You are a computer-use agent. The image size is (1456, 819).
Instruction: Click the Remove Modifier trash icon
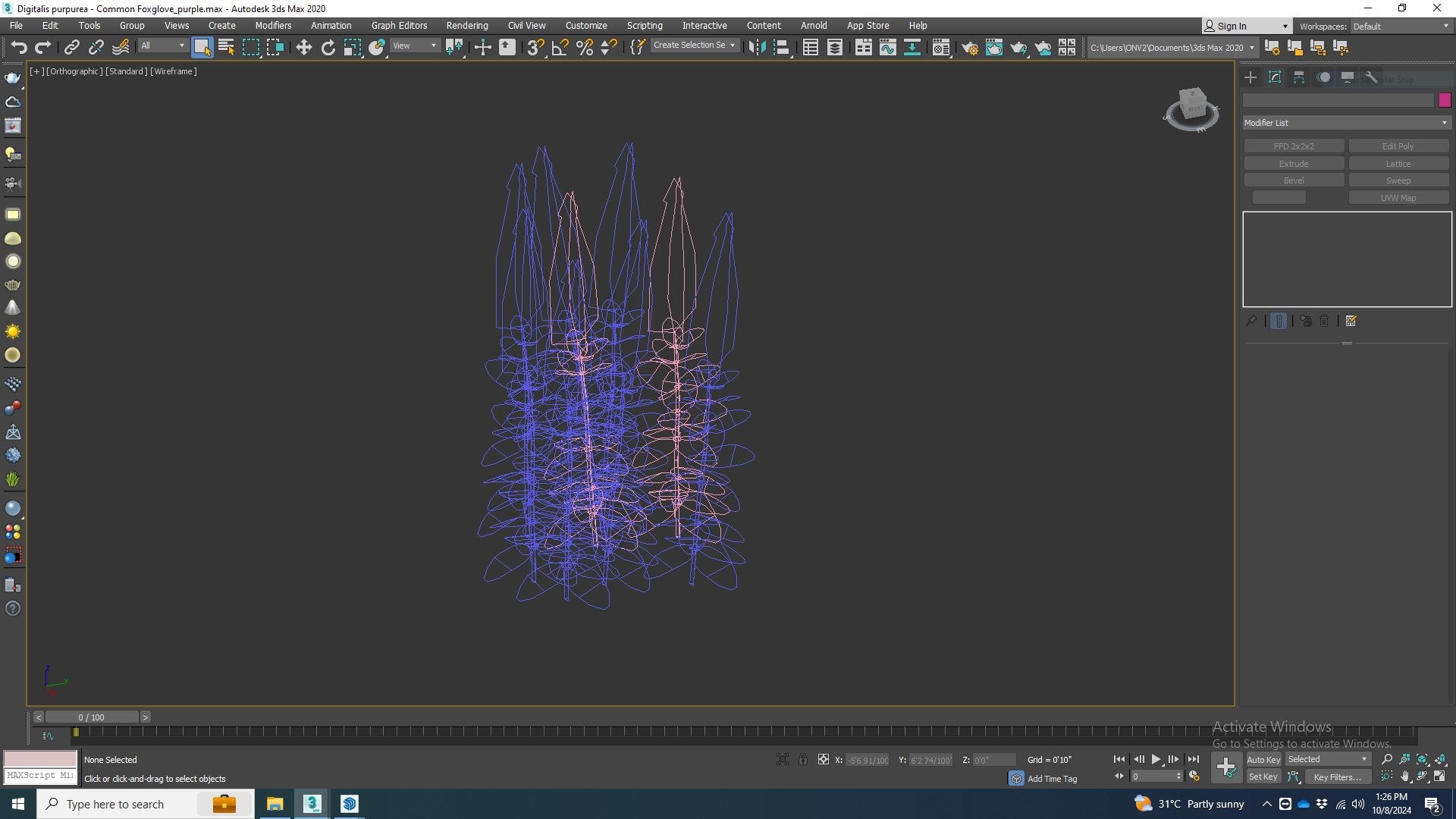click(x=1324, y=321)
